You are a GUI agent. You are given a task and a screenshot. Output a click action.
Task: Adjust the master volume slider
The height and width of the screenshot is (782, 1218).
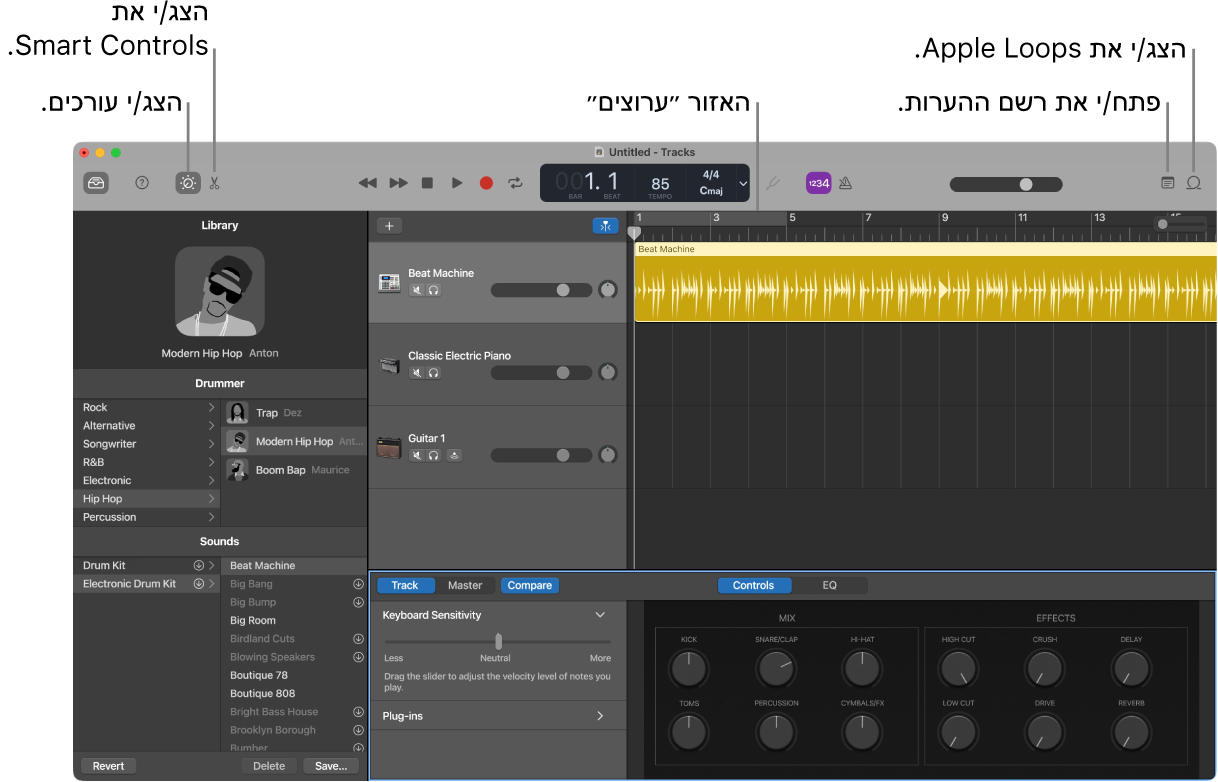1028,184
